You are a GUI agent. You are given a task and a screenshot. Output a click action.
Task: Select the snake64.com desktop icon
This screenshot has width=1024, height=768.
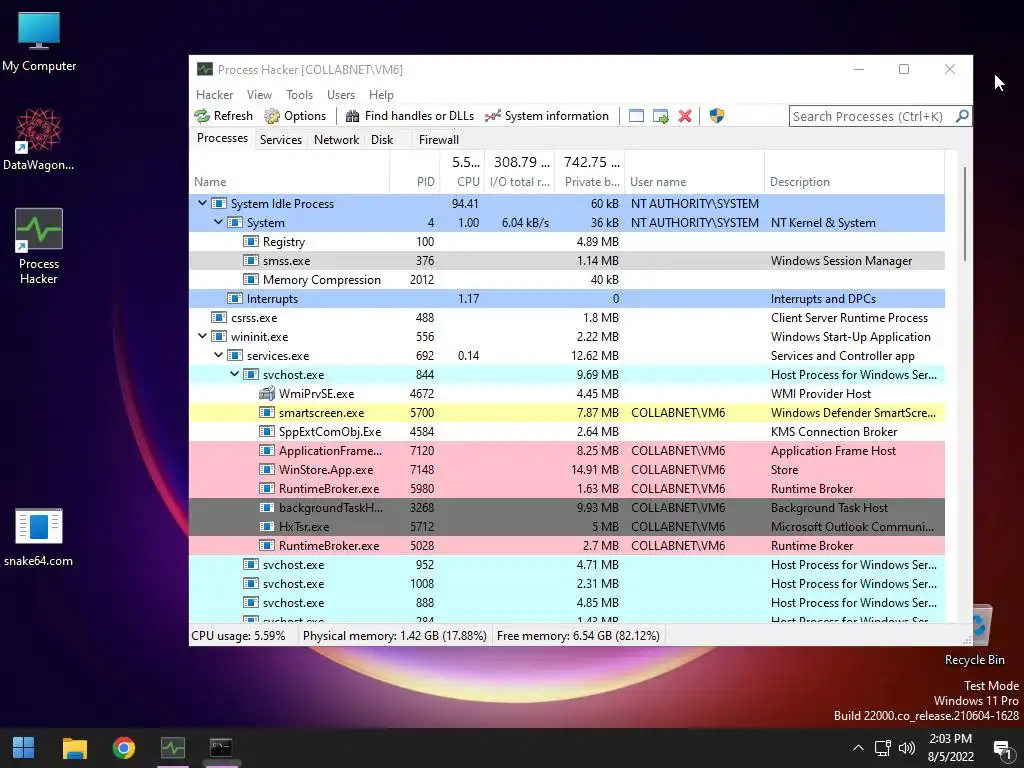coord(39,537)
